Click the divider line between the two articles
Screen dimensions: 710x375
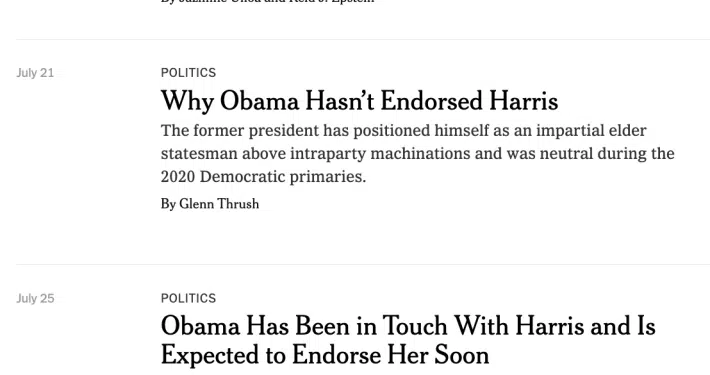(x=363, y=264)
